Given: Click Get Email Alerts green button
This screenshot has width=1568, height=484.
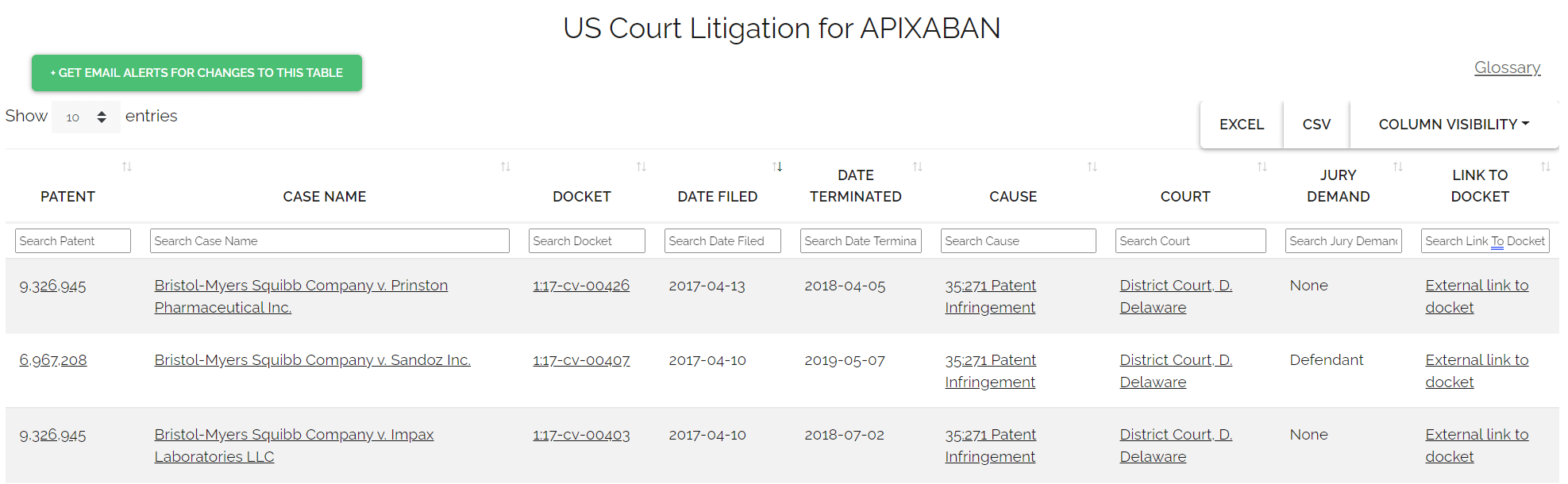Looking at the screenshot, I should [x=197, y=73].
